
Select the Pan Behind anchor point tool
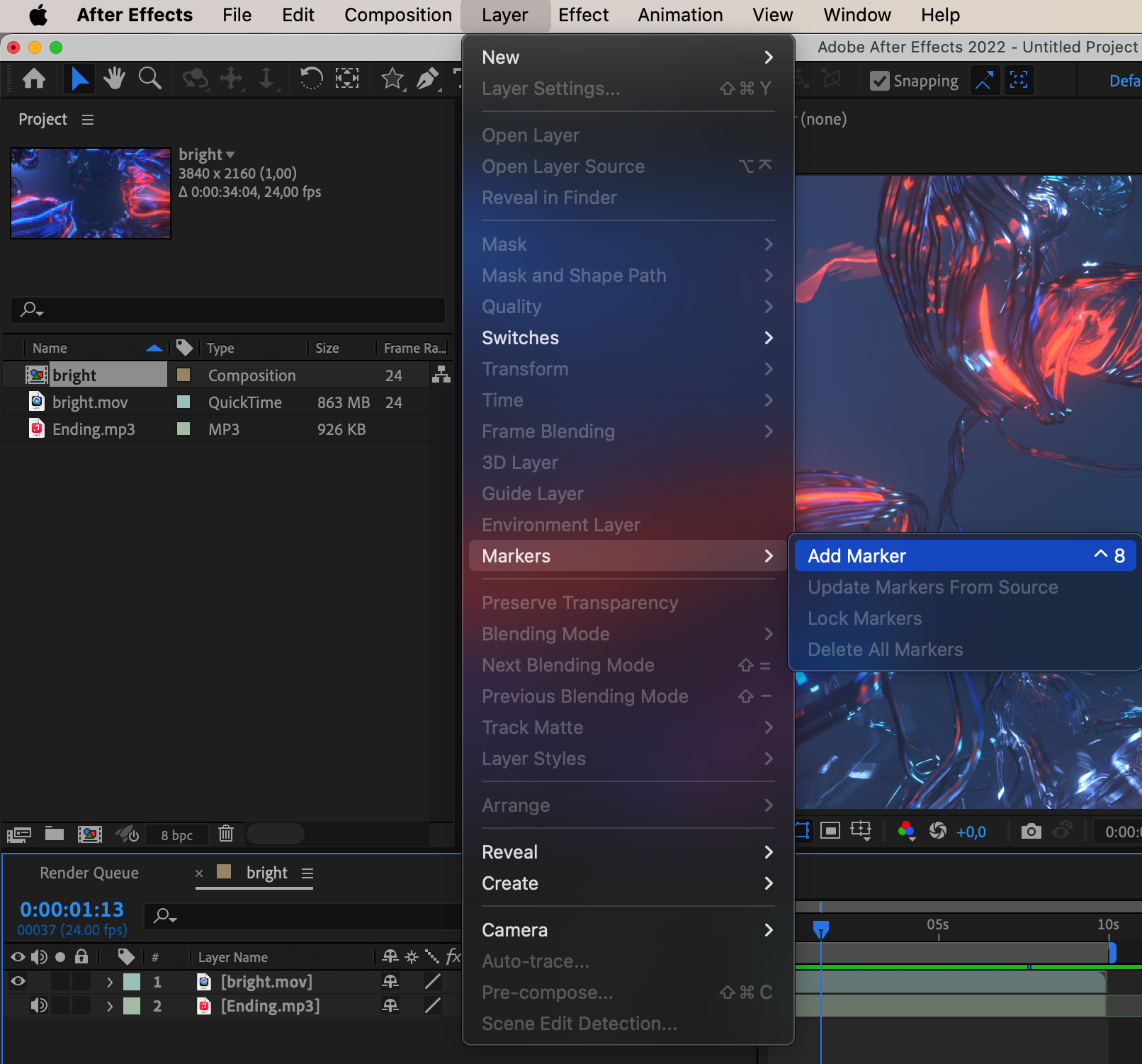point(347,79)
